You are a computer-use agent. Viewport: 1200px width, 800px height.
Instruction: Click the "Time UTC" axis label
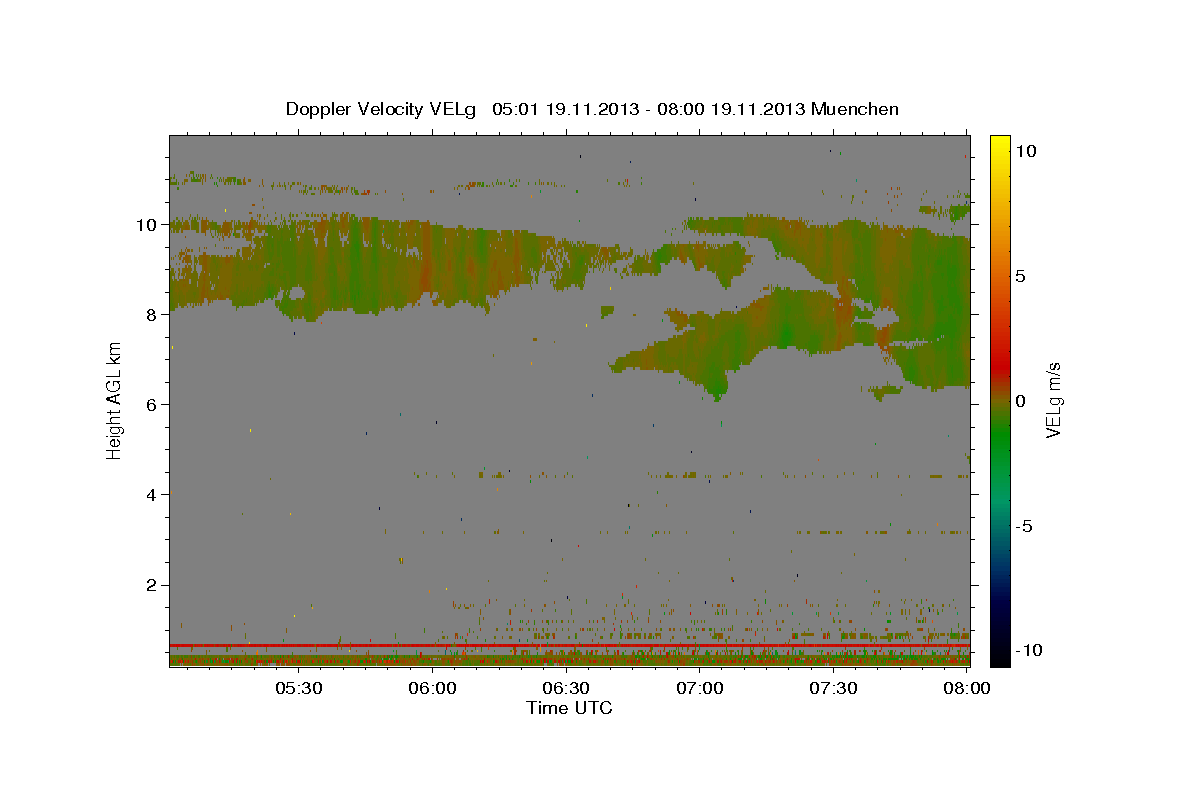(569, 708)
